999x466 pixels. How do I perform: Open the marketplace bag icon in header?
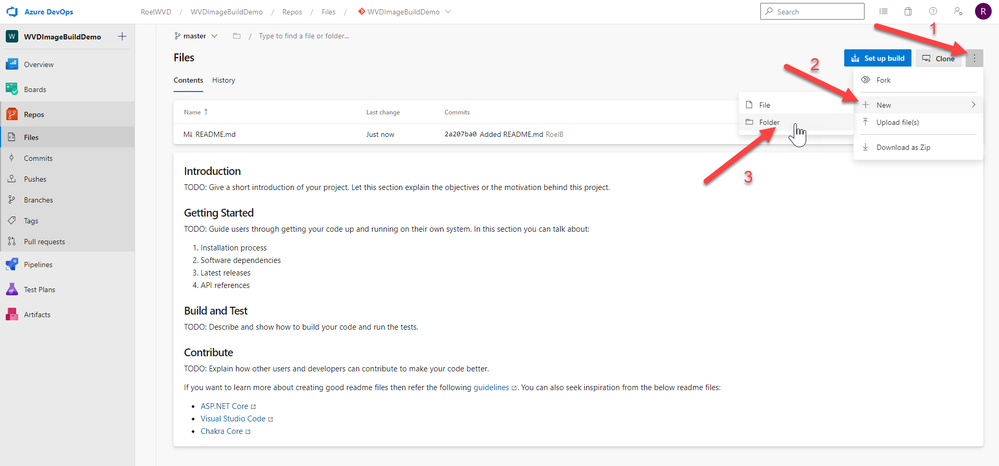(x=909, y=11)
